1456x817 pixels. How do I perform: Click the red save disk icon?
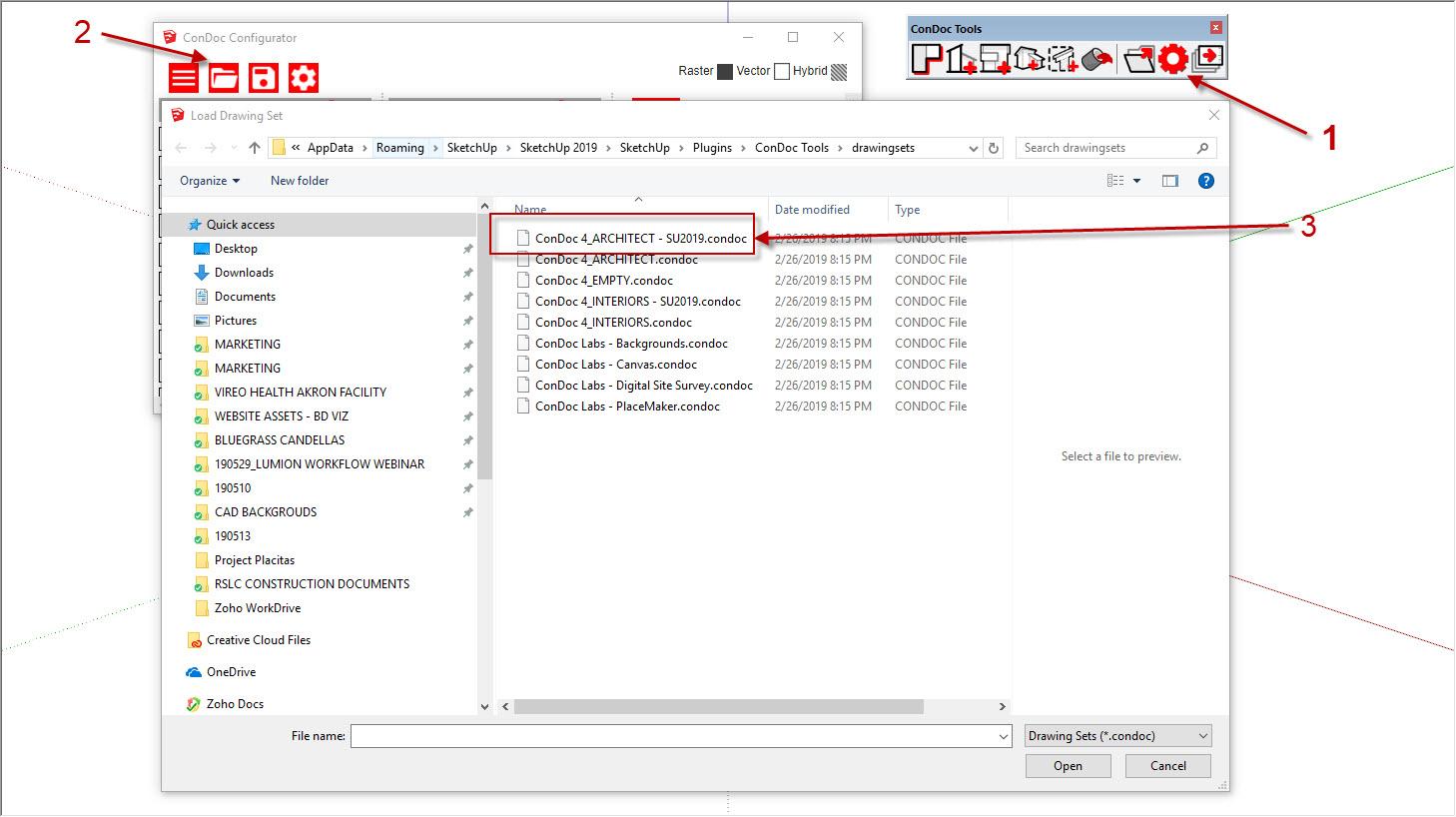pyautogui.click(x=264, y=78)
